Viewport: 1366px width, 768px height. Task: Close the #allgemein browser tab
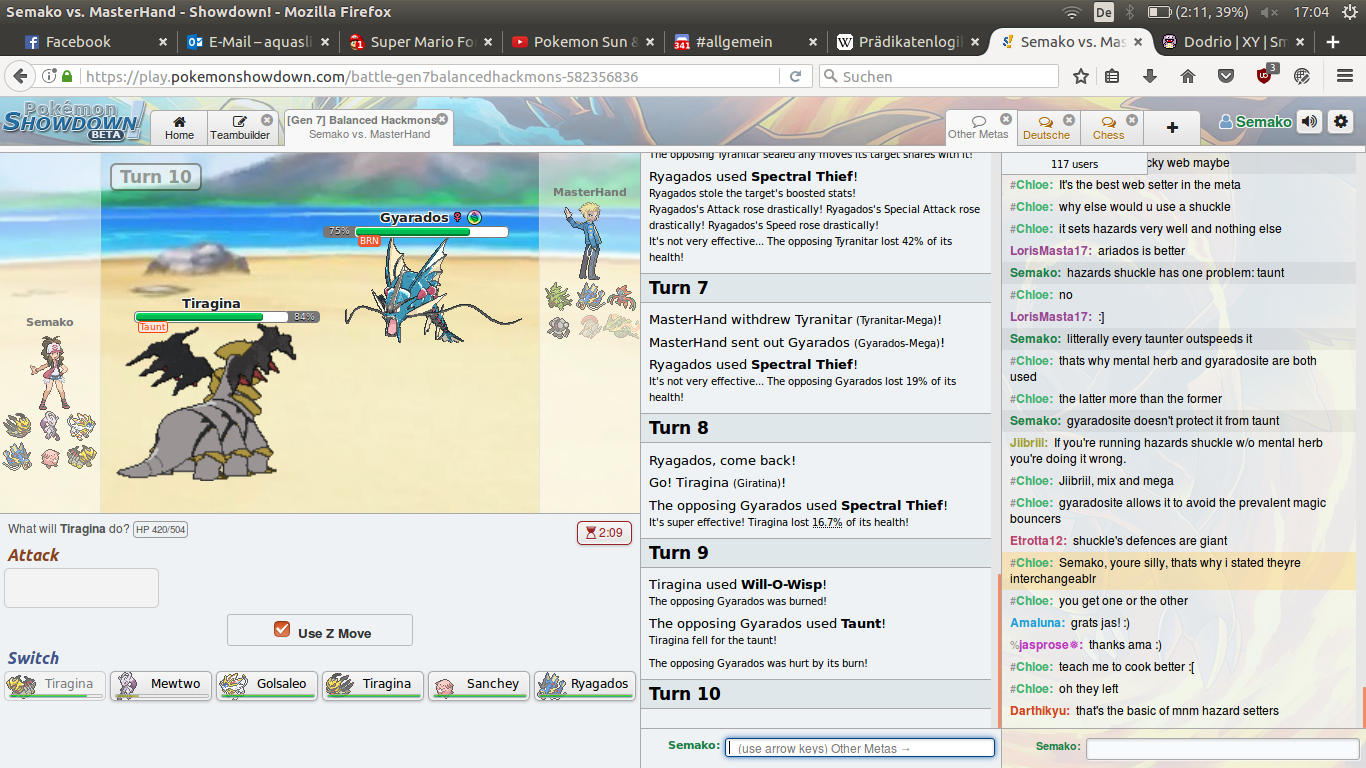tap(813, 42)
